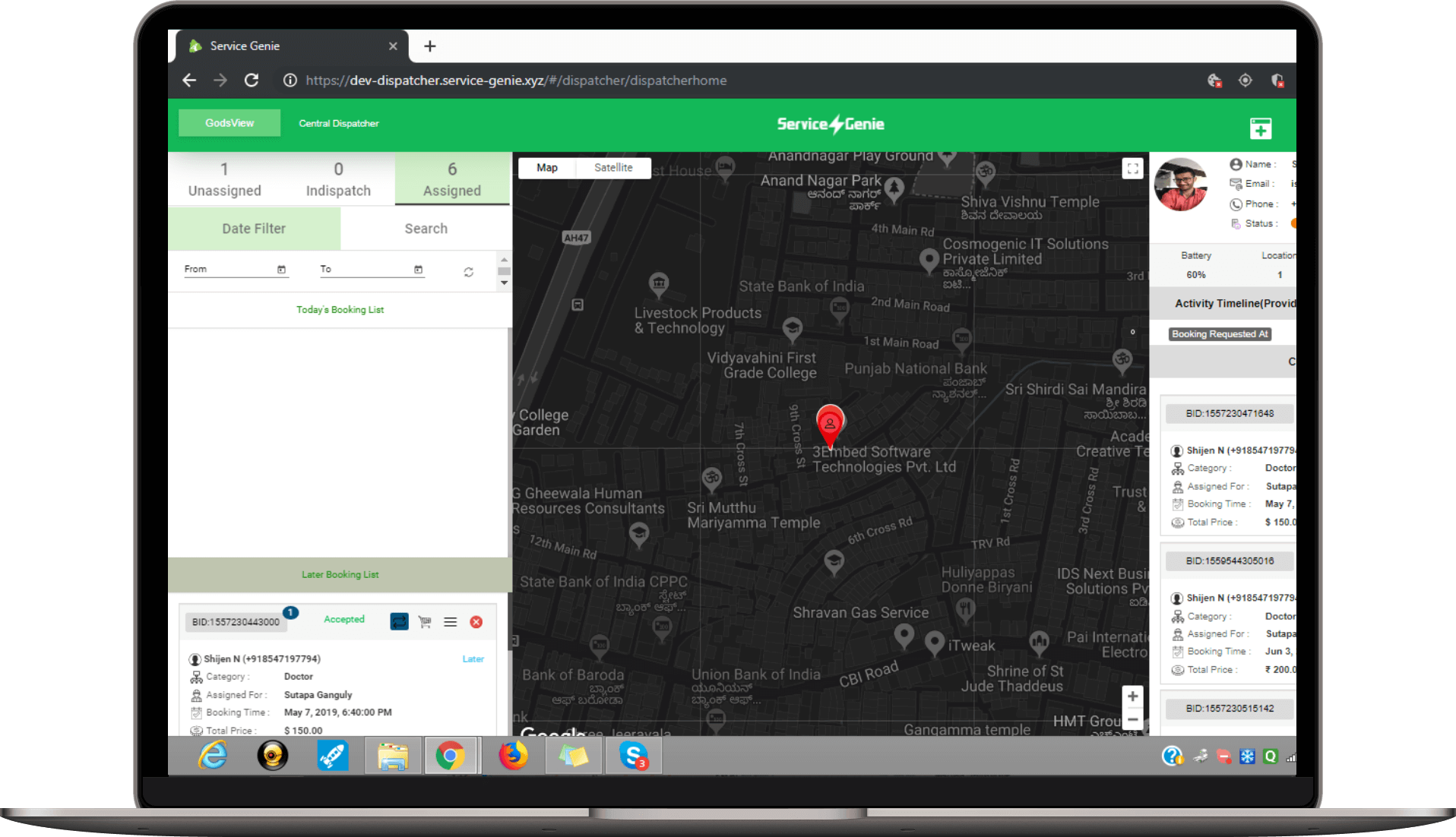This screenshot has width=1456, height=837.
Task: Launch Firefox from the taskbar
Action: tap(513, 756)
